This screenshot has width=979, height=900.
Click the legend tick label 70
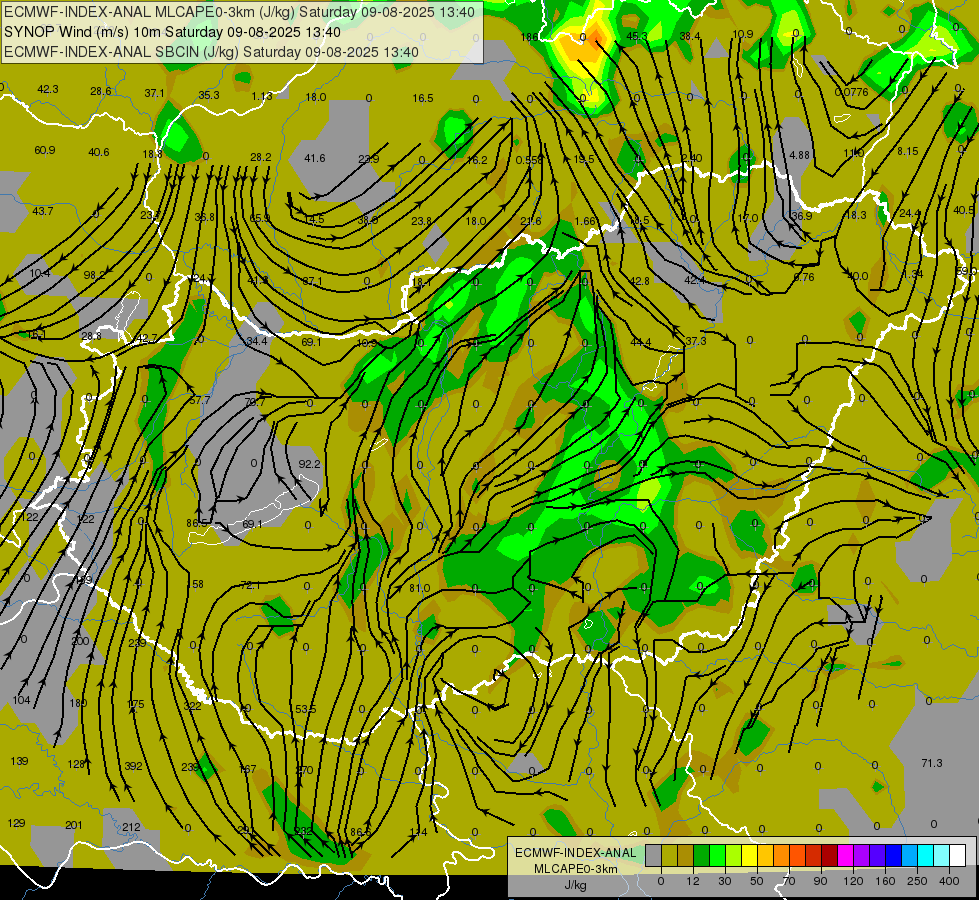(789, 881)
